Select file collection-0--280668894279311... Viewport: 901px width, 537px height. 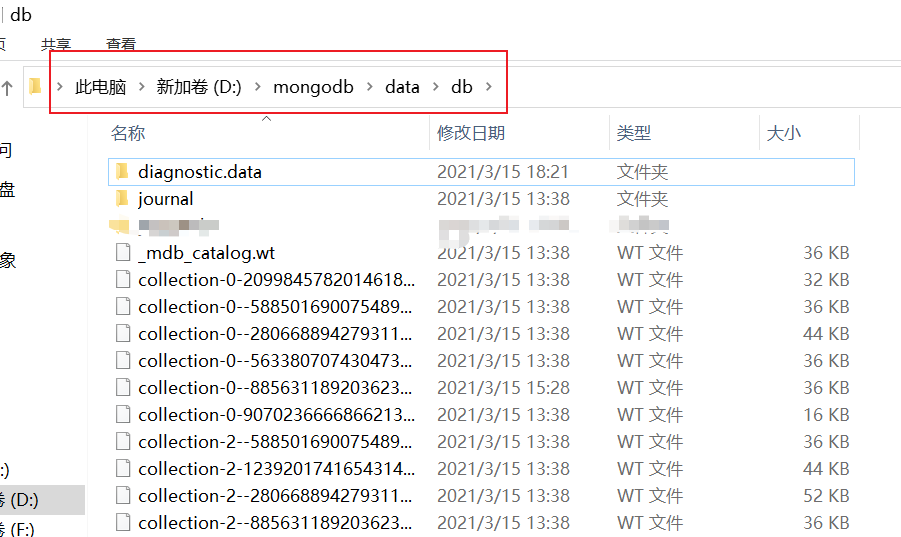coord(275,334)
